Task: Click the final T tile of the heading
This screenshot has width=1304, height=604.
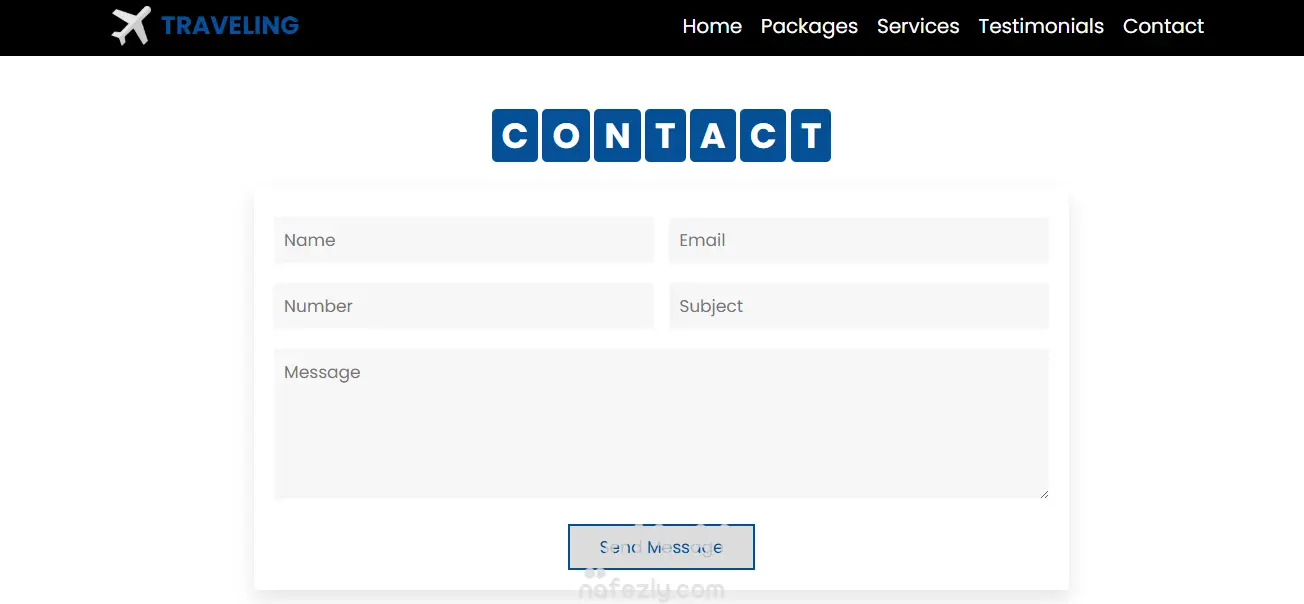Action: pyautogui.click(x=811, y=135)
